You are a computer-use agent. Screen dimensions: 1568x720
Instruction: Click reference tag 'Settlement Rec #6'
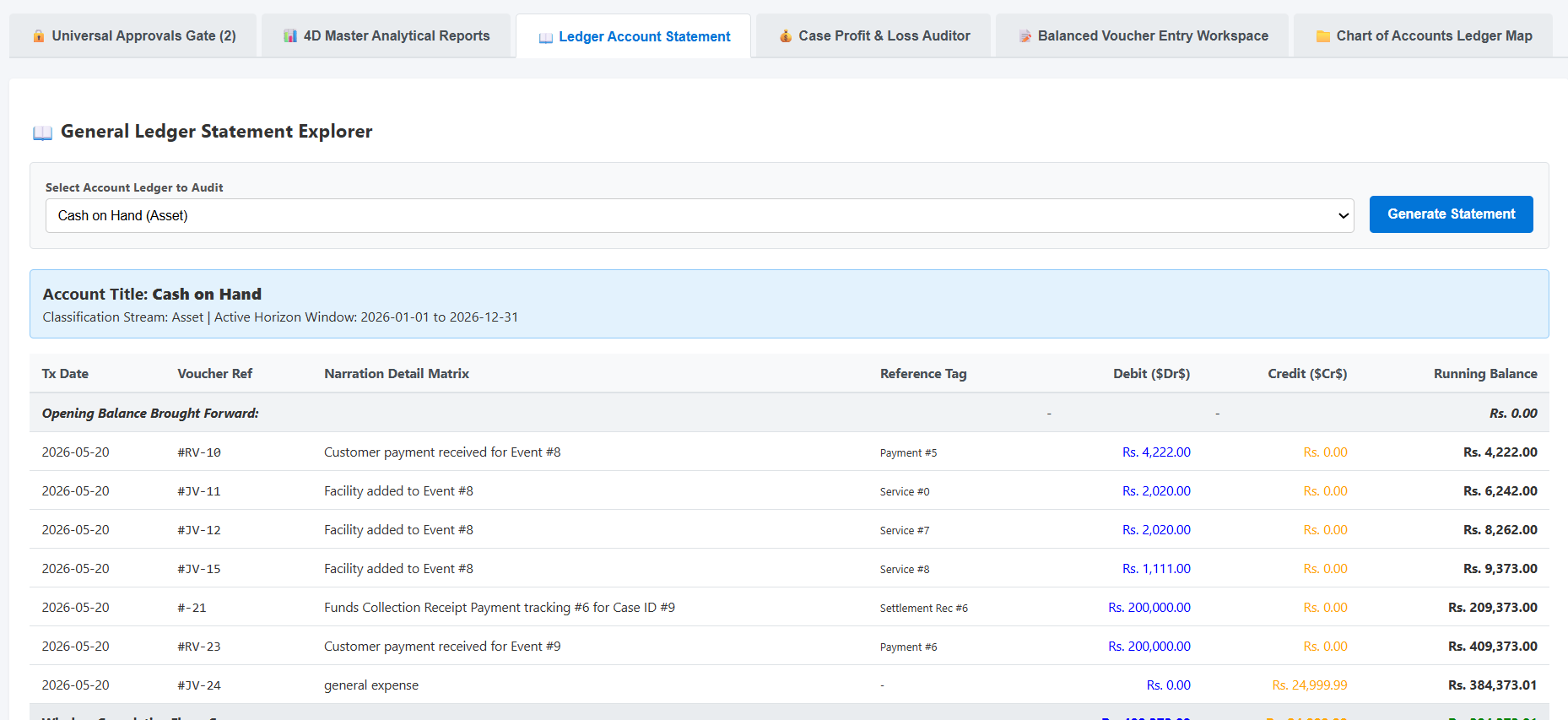point(924,609)
